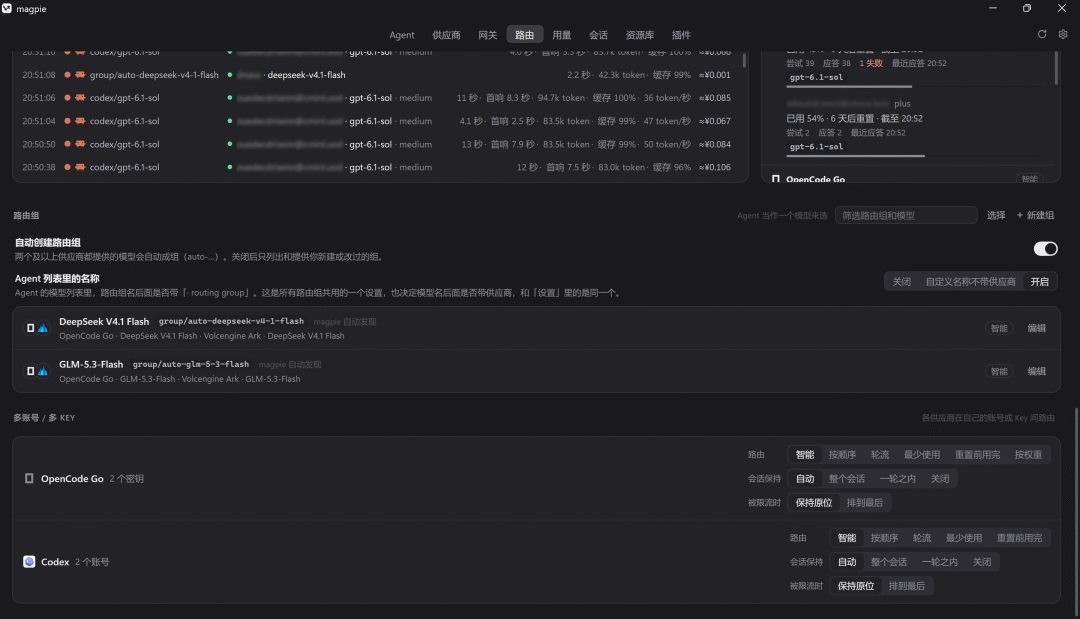Click the 智能 badge on GLM-5.3-Flash row
The width and height of the screenshot is (1080, 619).
coord(999,371)
